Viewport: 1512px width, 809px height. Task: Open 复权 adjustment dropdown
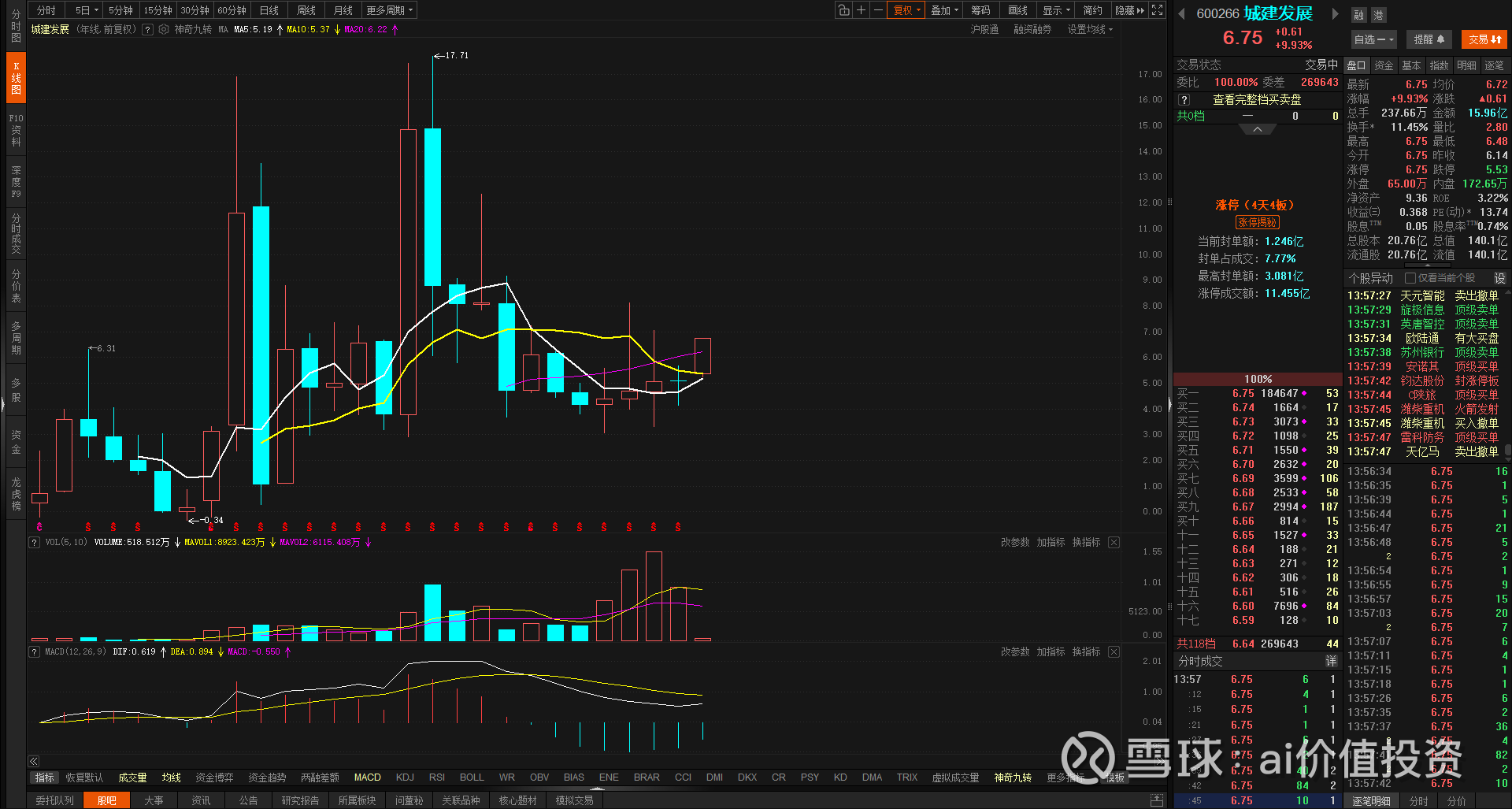coord(906,10)
